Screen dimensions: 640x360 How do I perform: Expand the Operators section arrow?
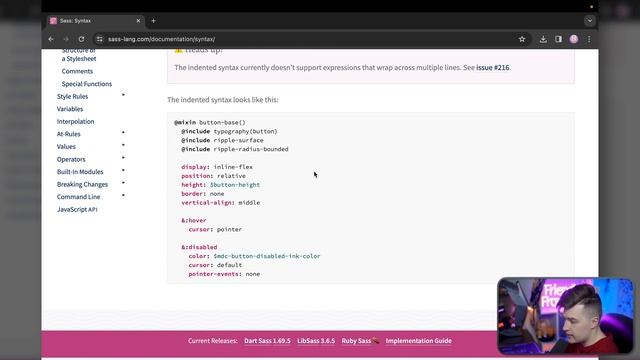pyautogui.click(x=123, y=158)
